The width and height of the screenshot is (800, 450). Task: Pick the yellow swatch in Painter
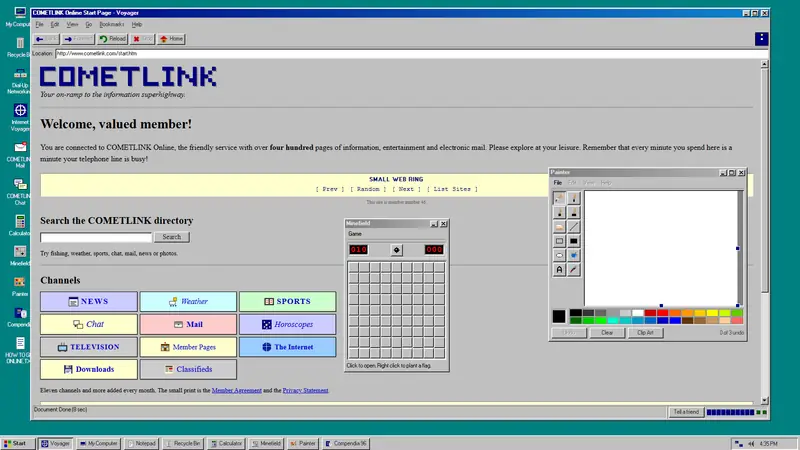712,313
